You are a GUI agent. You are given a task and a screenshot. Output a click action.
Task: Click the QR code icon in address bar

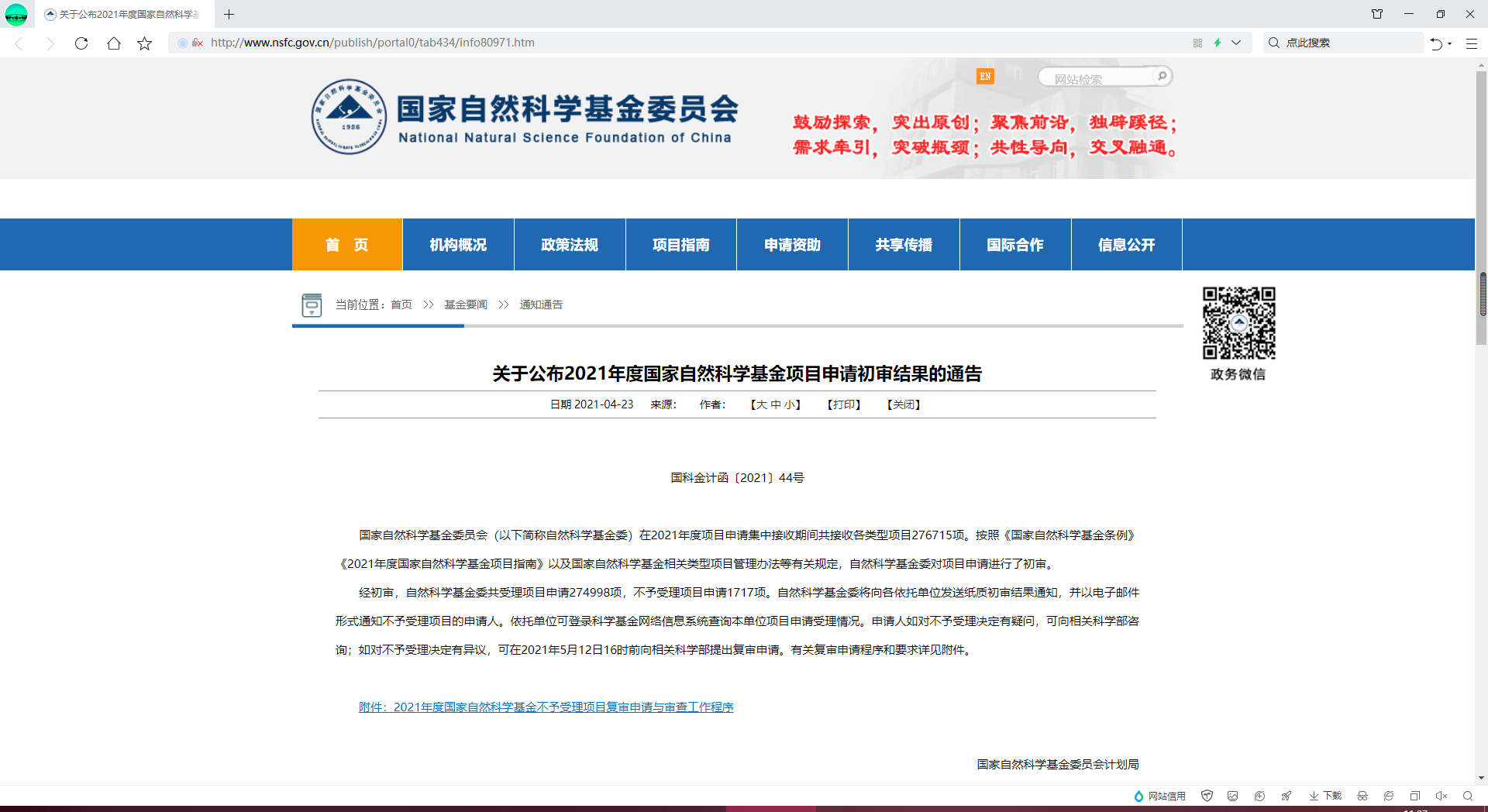click(1197, 43)
